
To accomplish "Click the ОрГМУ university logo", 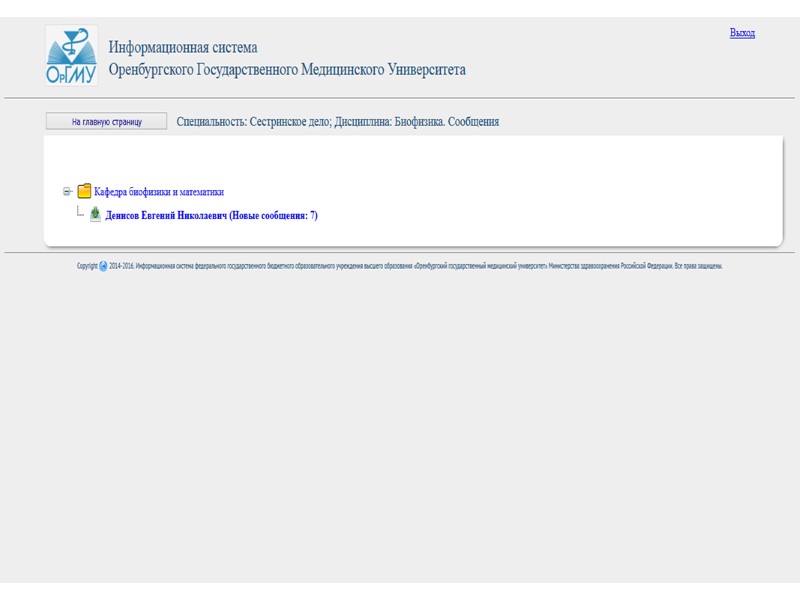I will 71,56.
